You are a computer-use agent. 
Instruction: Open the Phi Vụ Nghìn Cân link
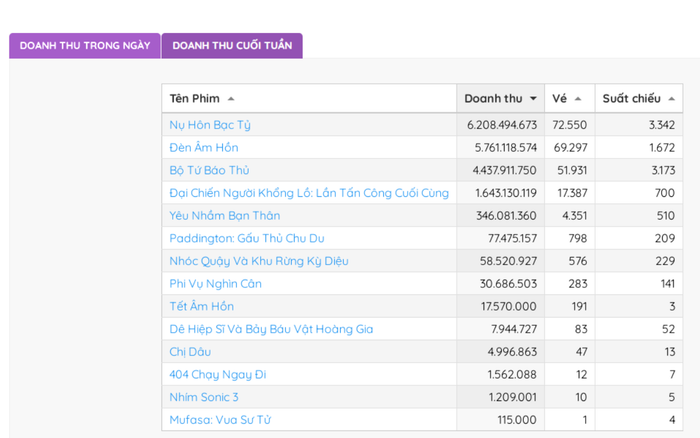(x=215, y=284)
